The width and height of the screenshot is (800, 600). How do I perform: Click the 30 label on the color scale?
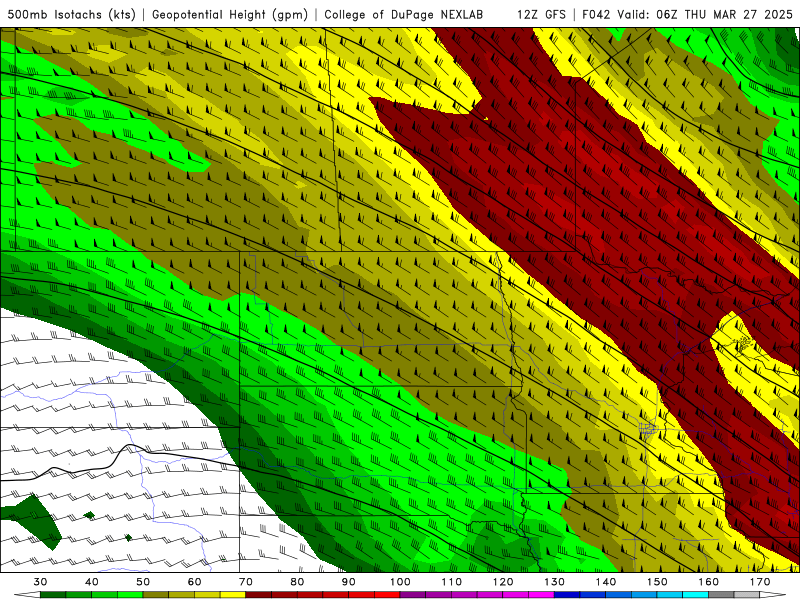point(40,582)
